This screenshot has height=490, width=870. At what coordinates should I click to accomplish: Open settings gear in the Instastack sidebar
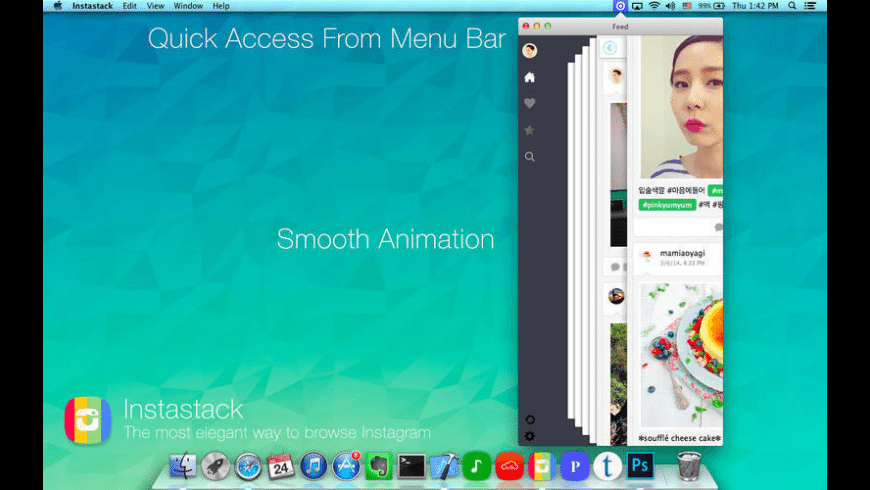[x=529, y=436]
